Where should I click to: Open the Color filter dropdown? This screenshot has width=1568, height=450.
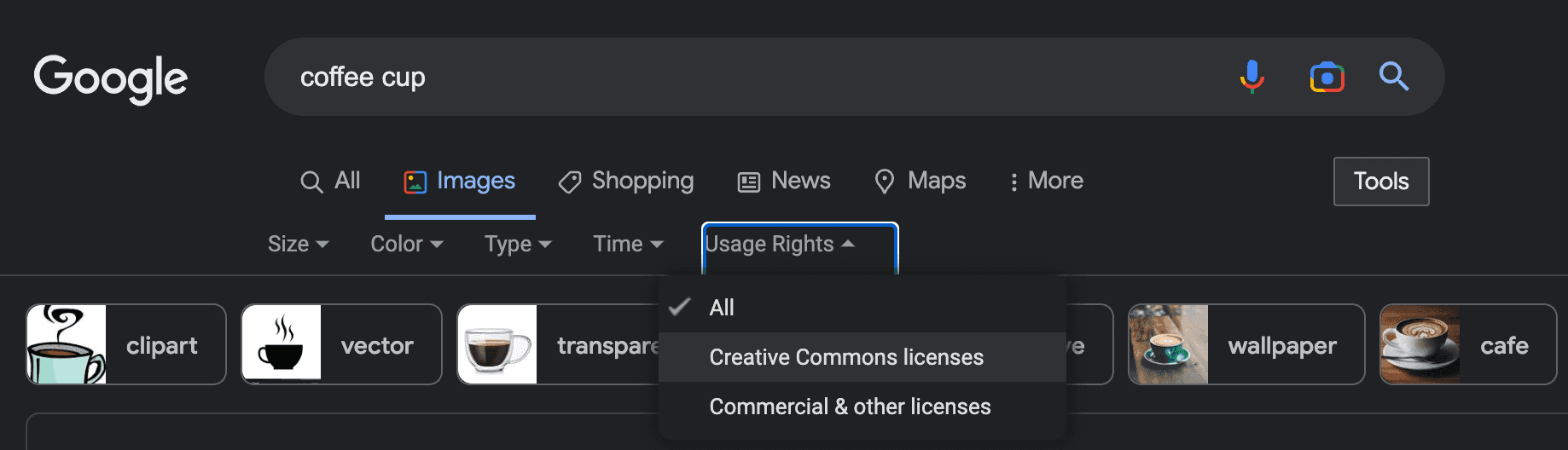pos(406,244)
